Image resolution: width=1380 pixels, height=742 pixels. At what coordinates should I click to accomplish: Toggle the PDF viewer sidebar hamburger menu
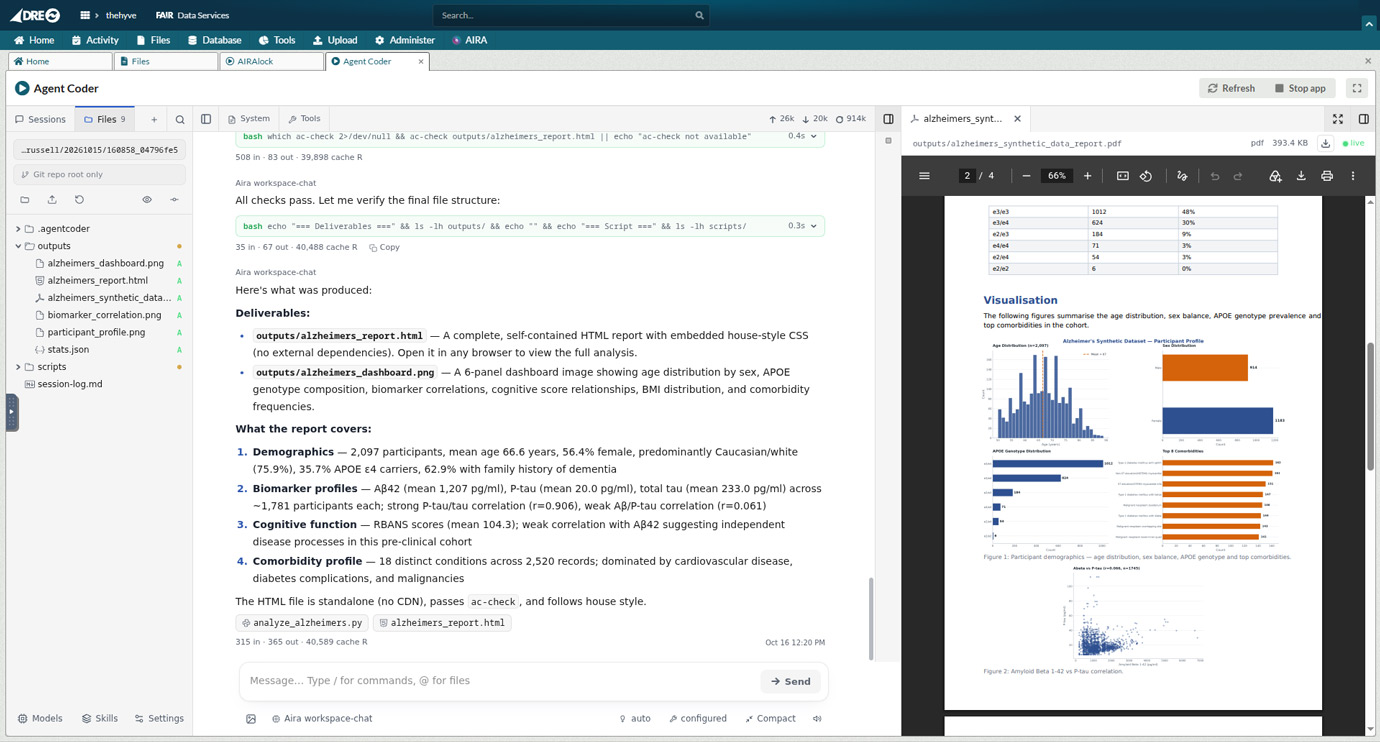924,176
